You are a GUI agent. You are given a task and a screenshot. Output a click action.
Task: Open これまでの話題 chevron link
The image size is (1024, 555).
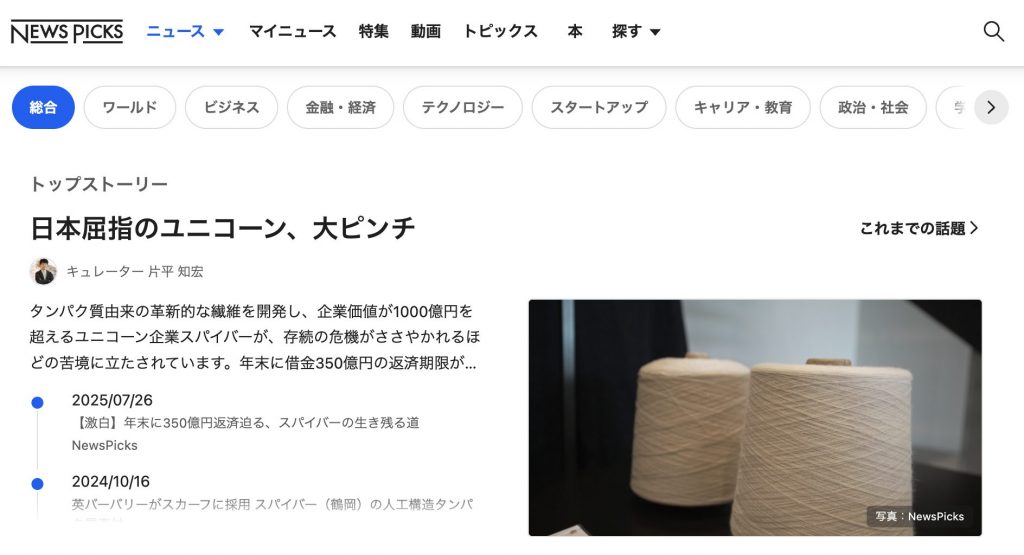click(x=919, y=228)
